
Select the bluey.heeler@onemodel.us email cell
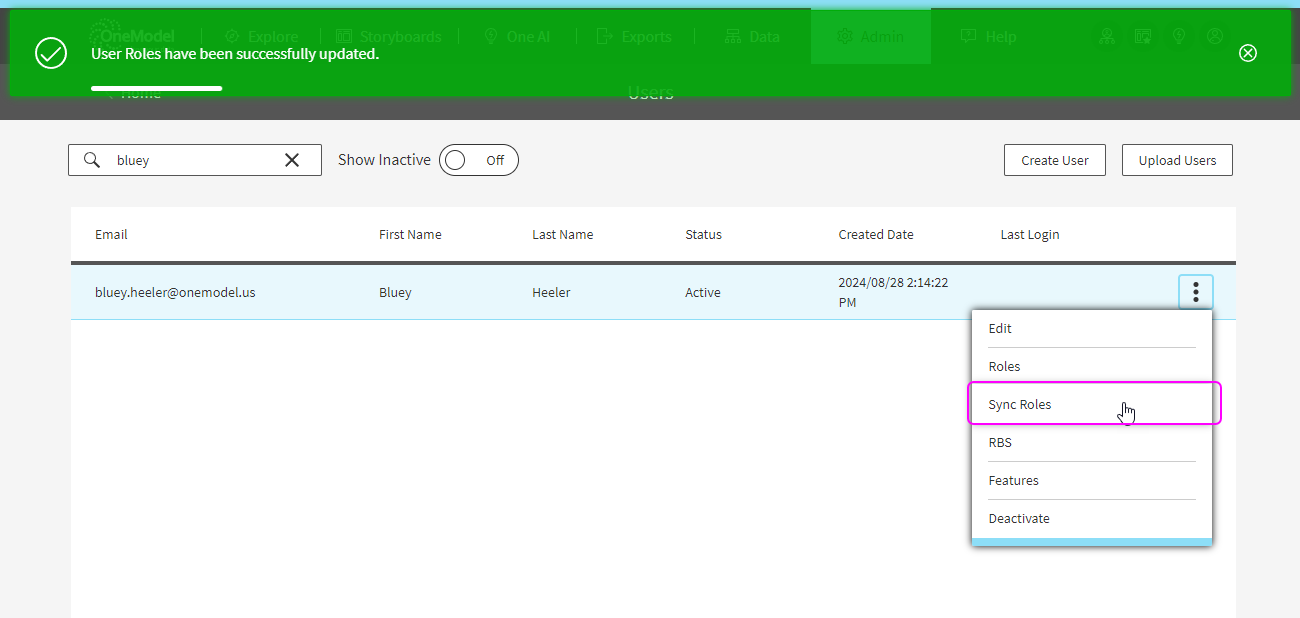[175, 293]
